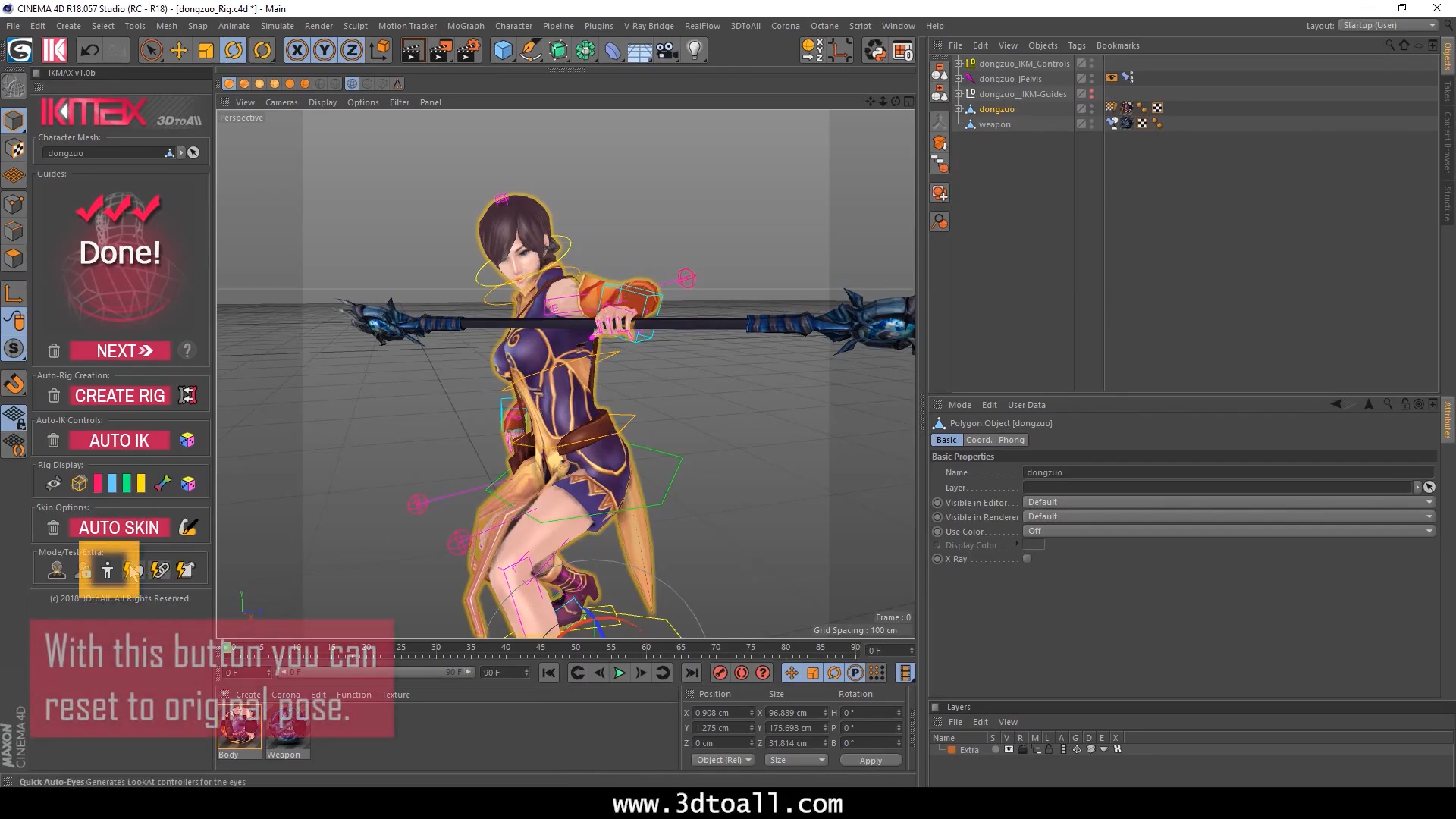This screenshot has height=819, width=1456.
Task: Click the help question mark beside NEXT
Action: [187, 350]
